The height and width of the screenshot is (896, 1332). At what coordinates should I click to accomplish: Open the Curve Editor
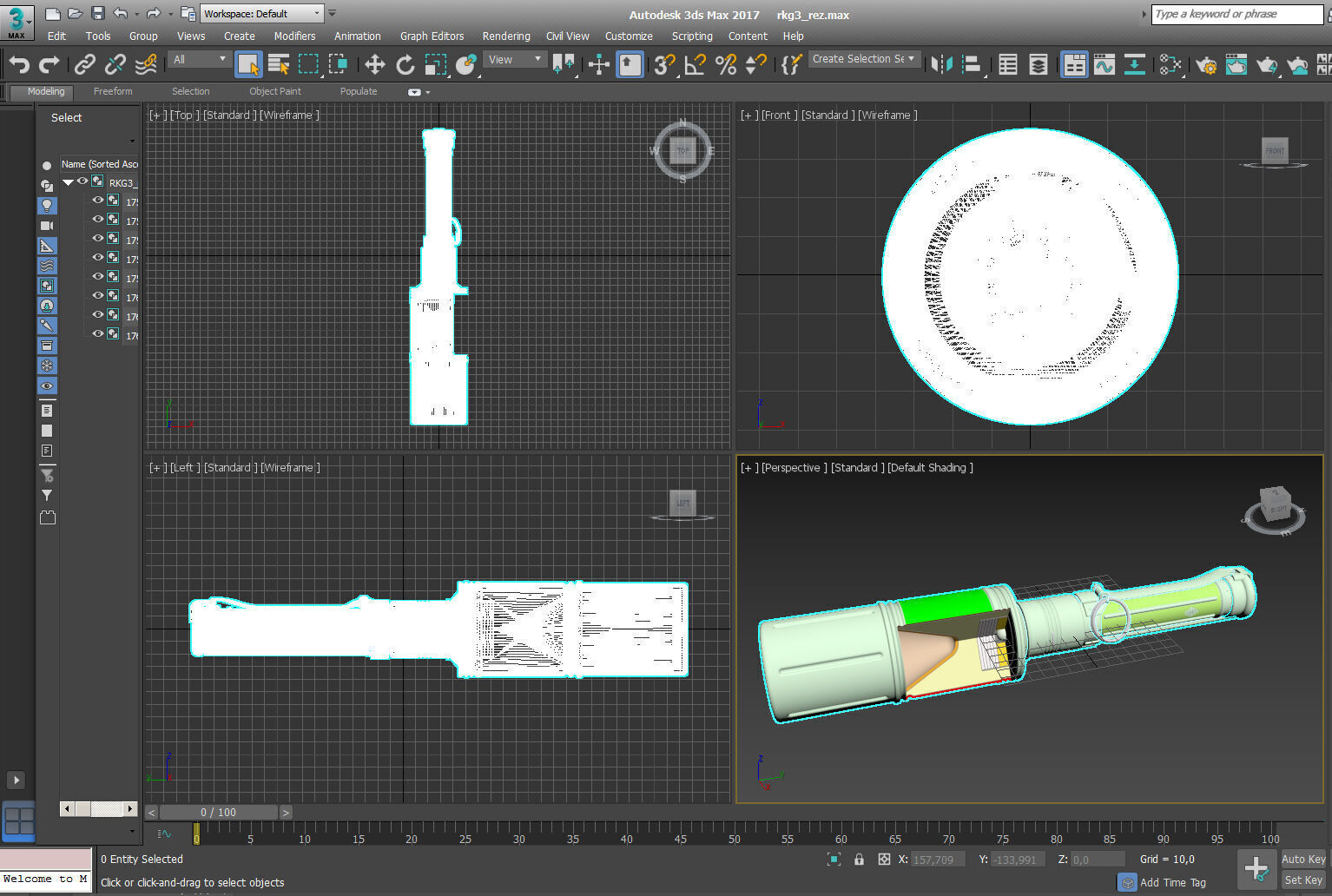[1105, 64]
